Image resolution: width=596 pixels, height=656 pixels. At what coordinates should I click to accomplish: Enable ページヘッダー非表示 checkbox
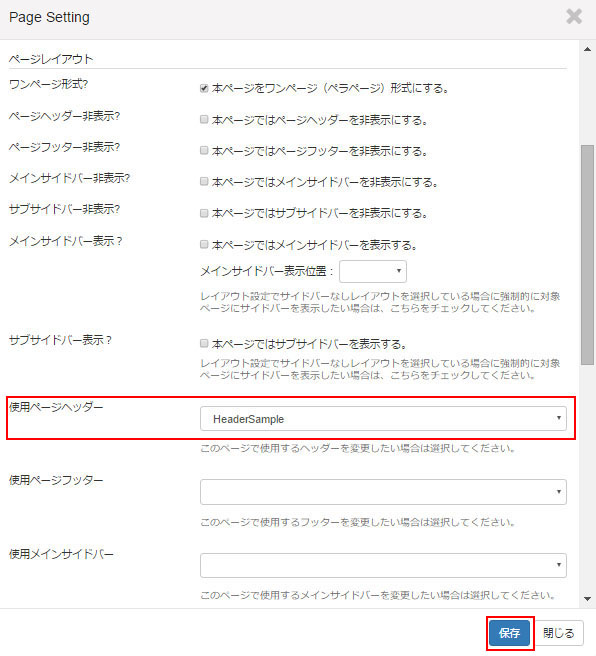(x=204, y=120)
